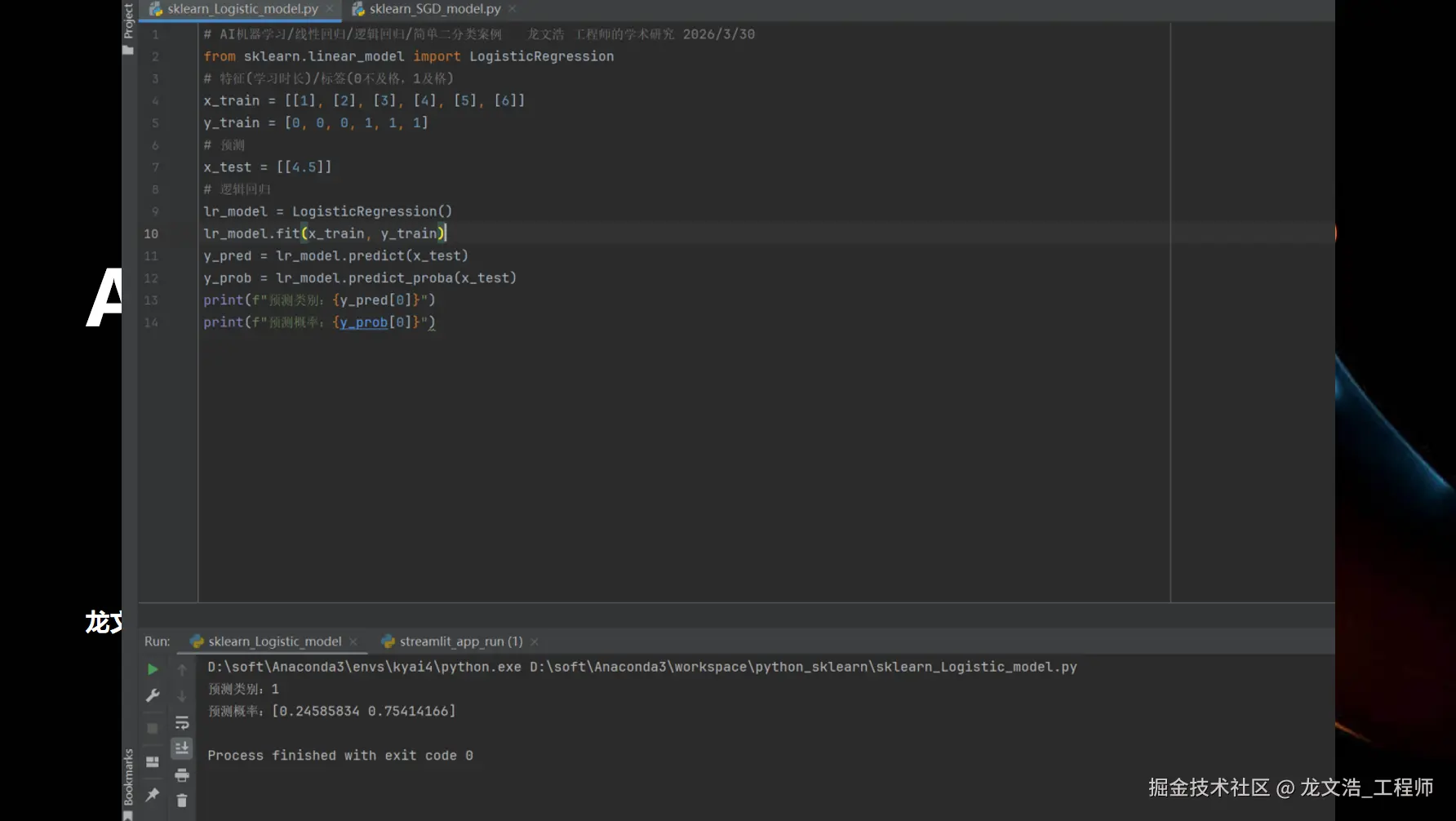Clear console output with the trash icon
The image size is (1456, 821).
182,801
